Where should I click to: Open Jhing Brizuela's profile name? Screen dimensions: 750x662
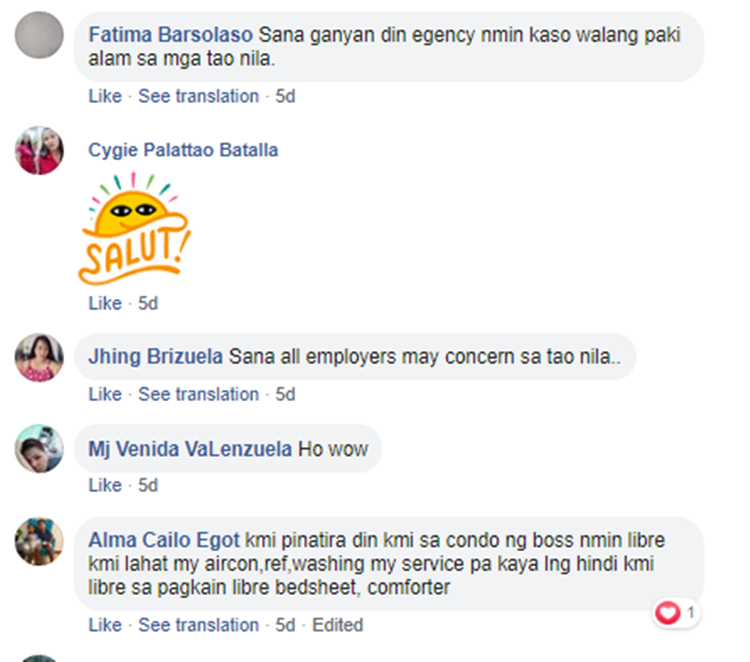pyautogui.click(x=155, y=357)
